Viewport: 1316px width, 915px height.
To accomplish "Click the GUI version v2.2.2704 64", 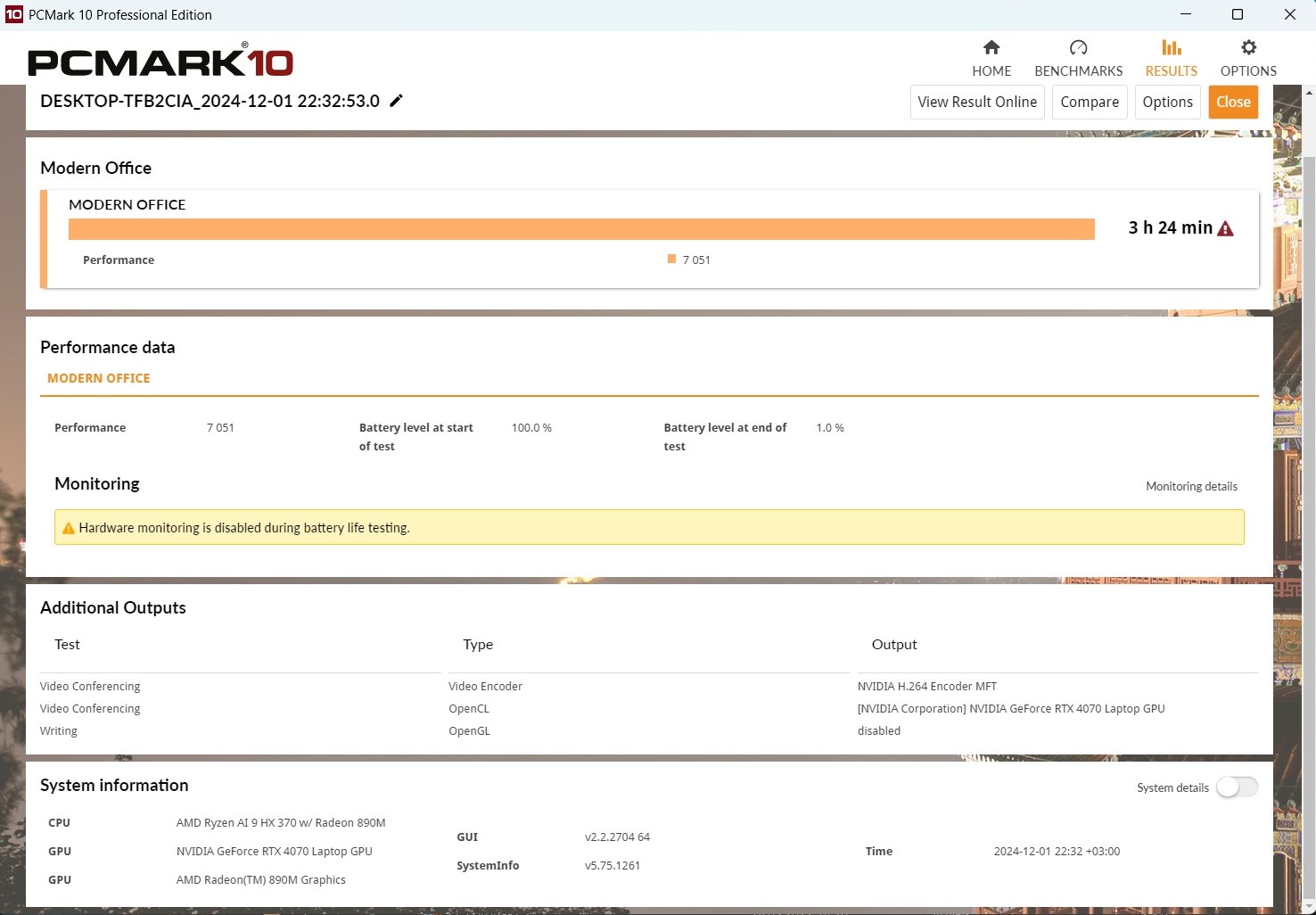I will (x=617, y=837).
